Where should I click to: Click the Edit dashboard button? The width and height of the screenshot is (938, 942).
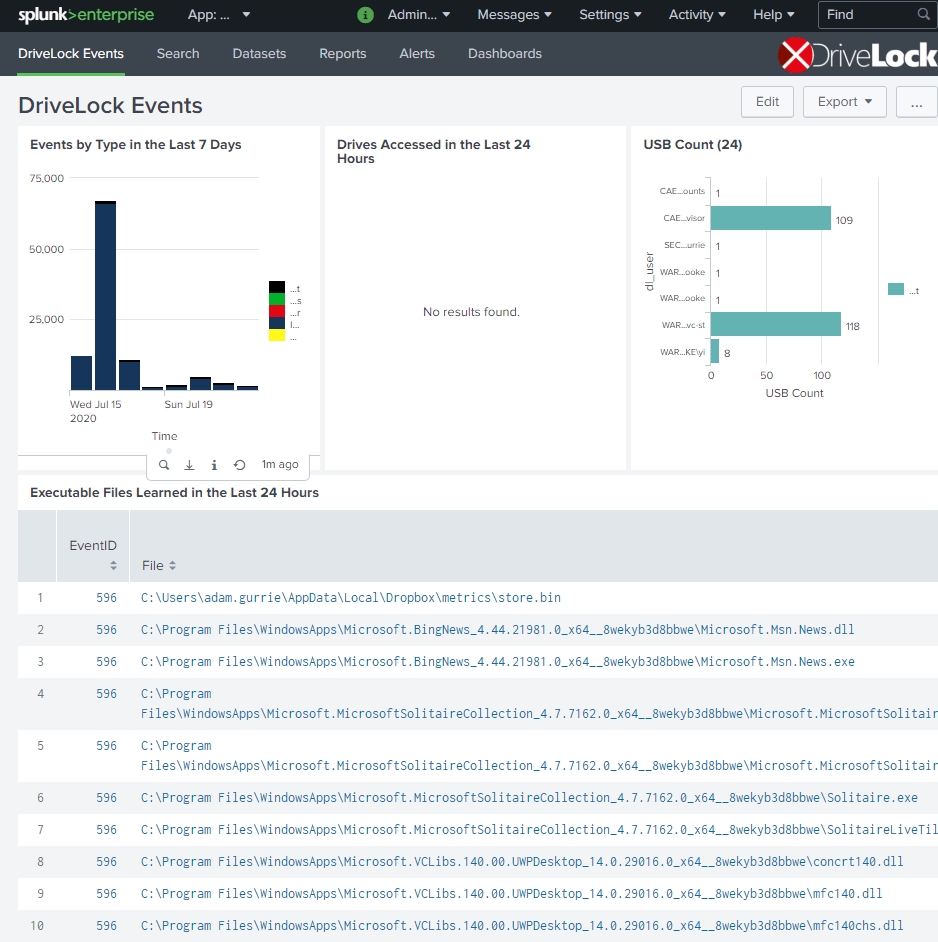(x=767, y=102)
